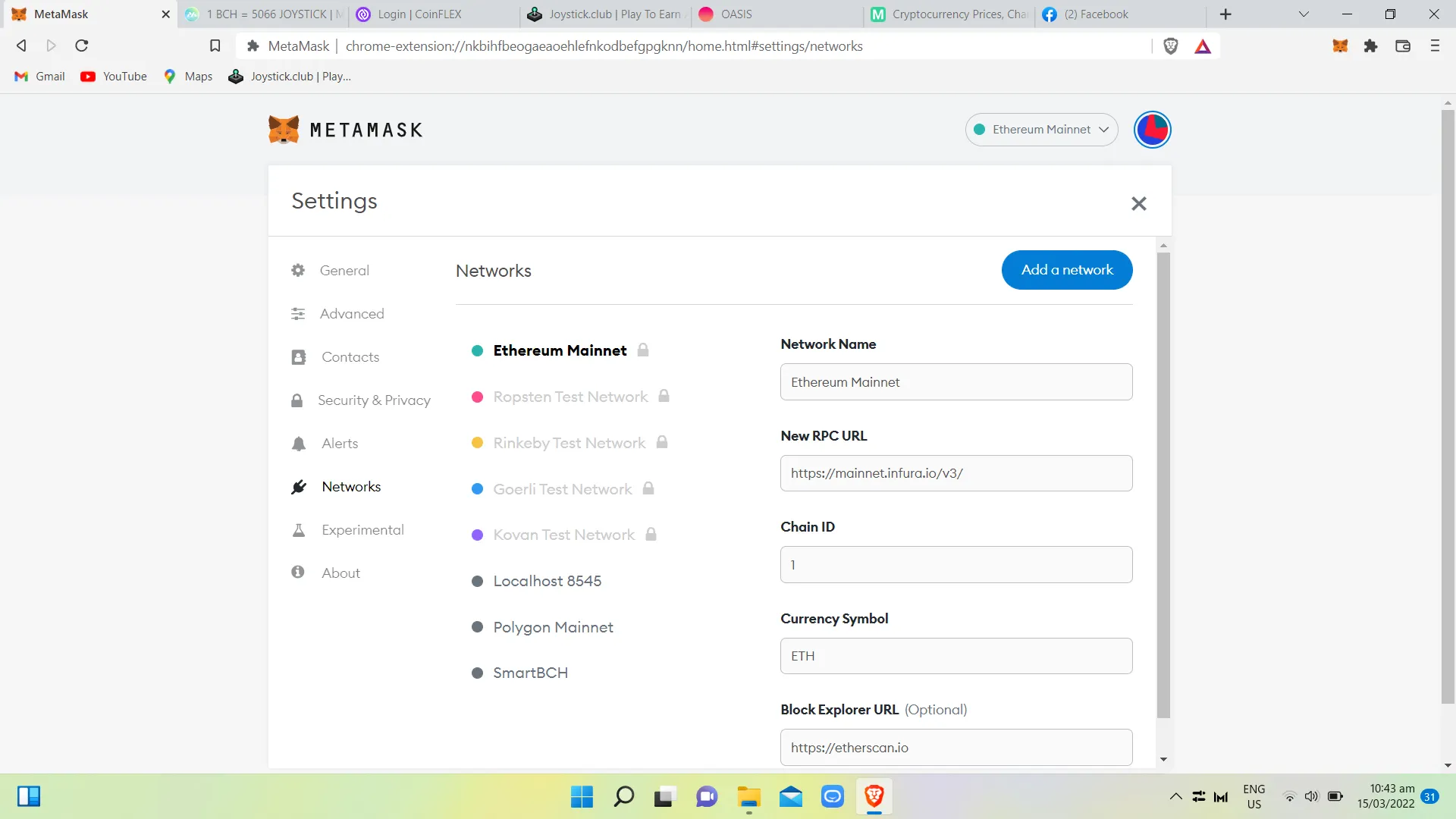Screen dimensions: 1456x819
Task: Select Ethereum Mainnet in network list
Action: click(x=560, y=350)
